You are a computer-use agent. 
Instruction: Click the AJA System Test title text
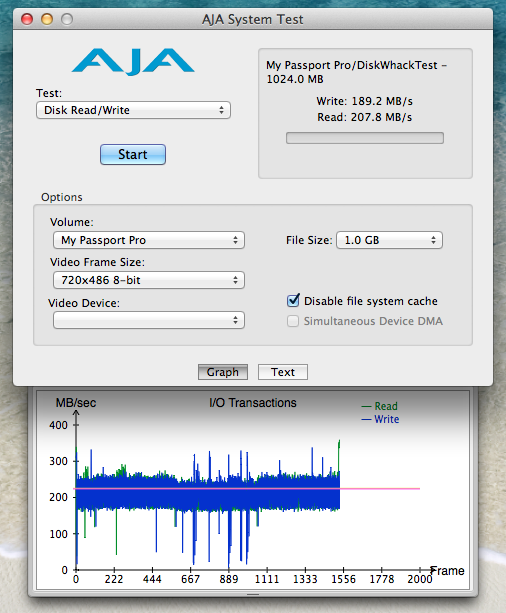point(253,19)
